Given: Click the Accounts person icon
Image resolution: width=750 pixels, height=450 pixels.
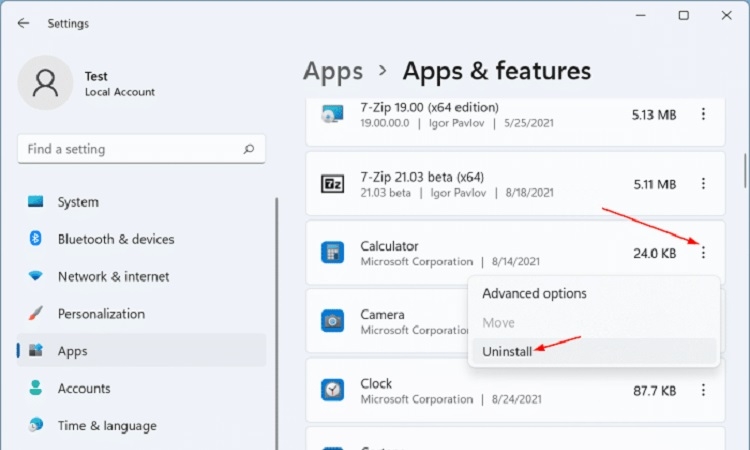Looking at the screenshot, I should coord(35,388).
